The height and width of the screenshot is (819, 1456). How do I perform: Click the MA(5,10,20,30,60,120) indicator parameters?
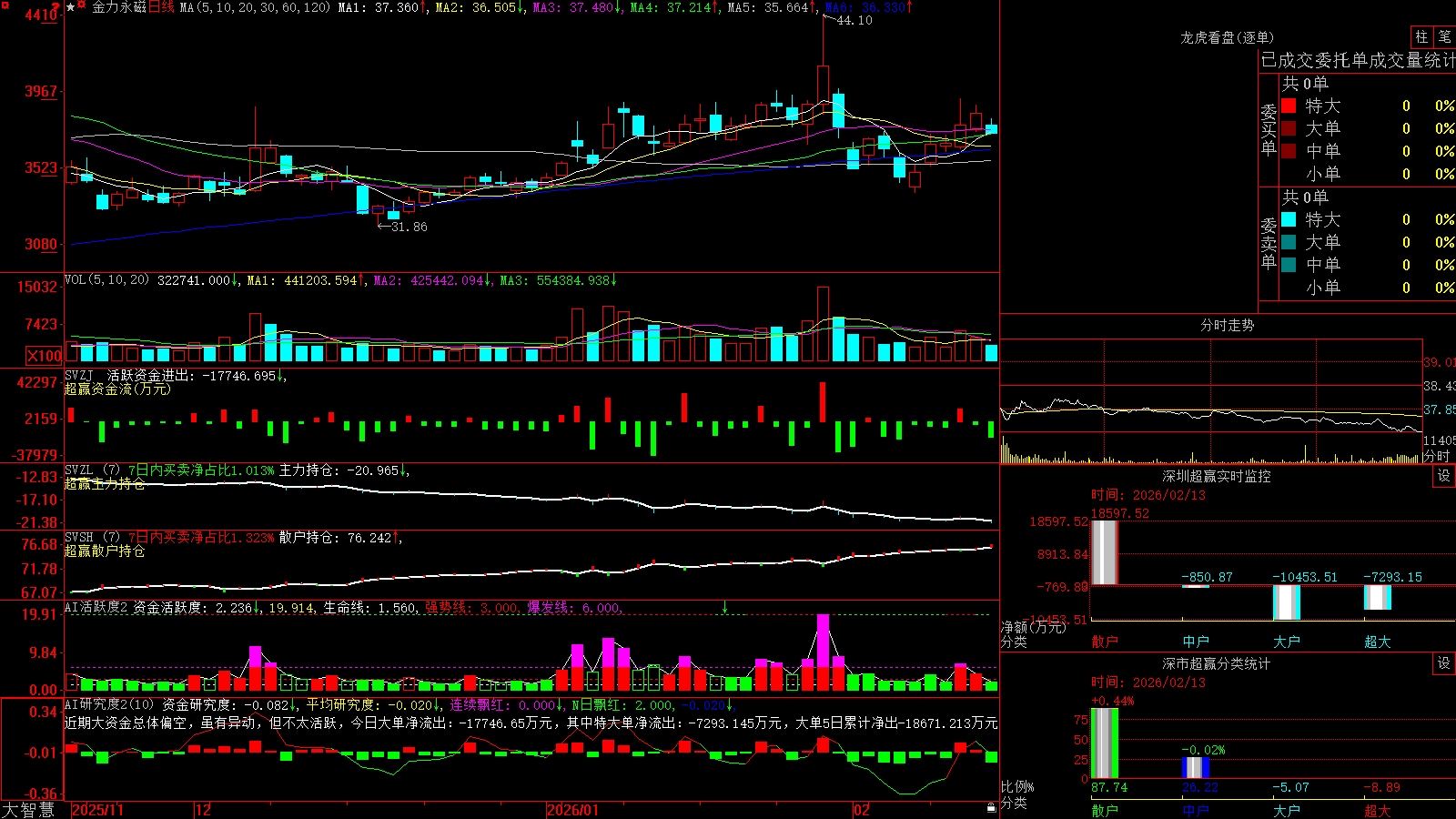pyautogui.click(x=255, y=7)
